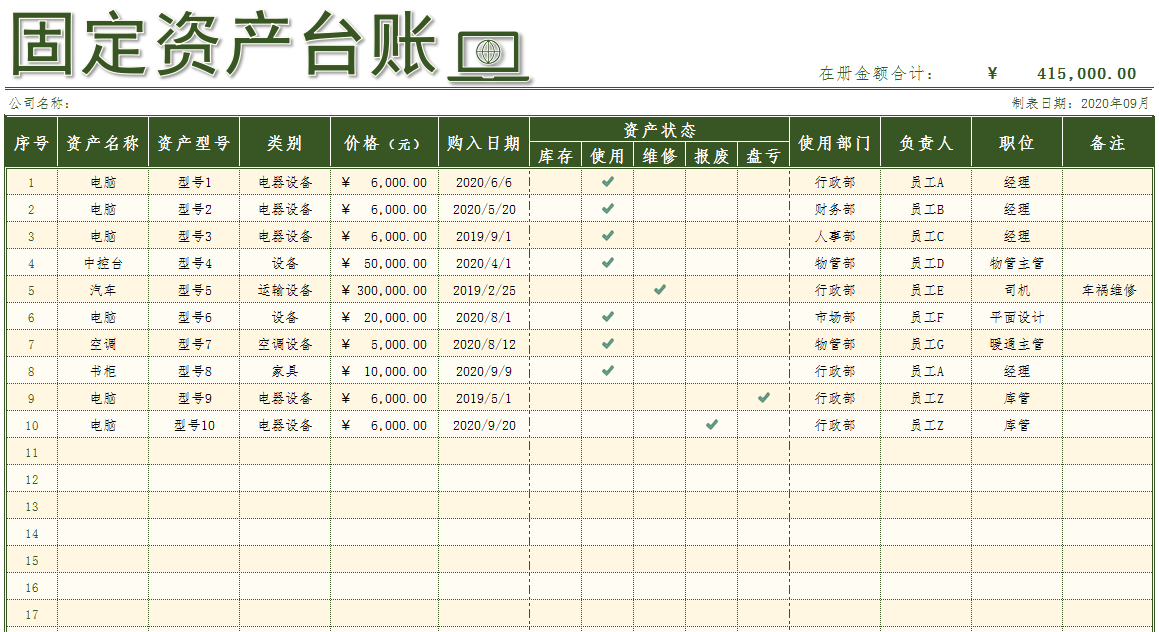The height and width of the screenshot is (632, 1159).
Task: Select the ¥20,000.00 price cell
Action: click(x=384, y=317)
